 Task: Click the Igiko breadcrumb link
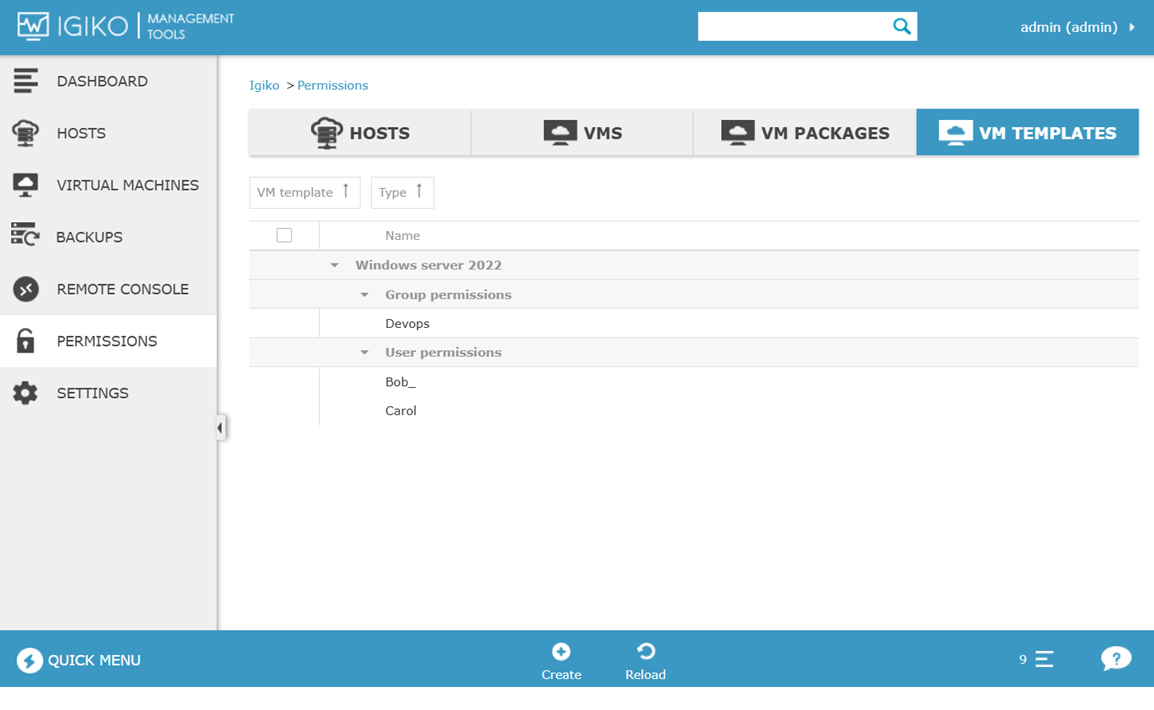click(264, 85)
